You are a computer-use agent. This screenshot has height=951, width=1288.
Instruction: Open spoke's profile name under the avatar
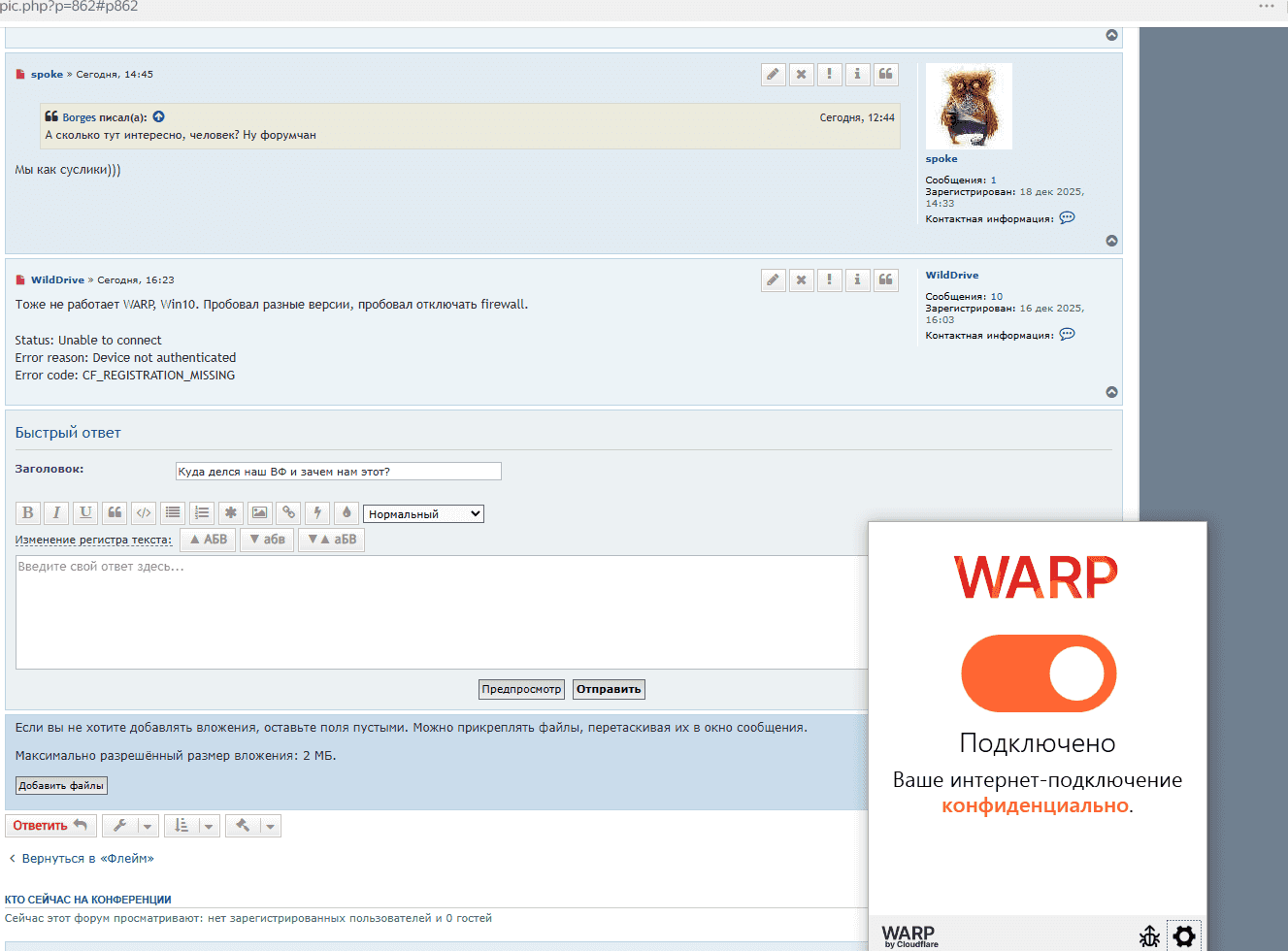coord(941,159)
